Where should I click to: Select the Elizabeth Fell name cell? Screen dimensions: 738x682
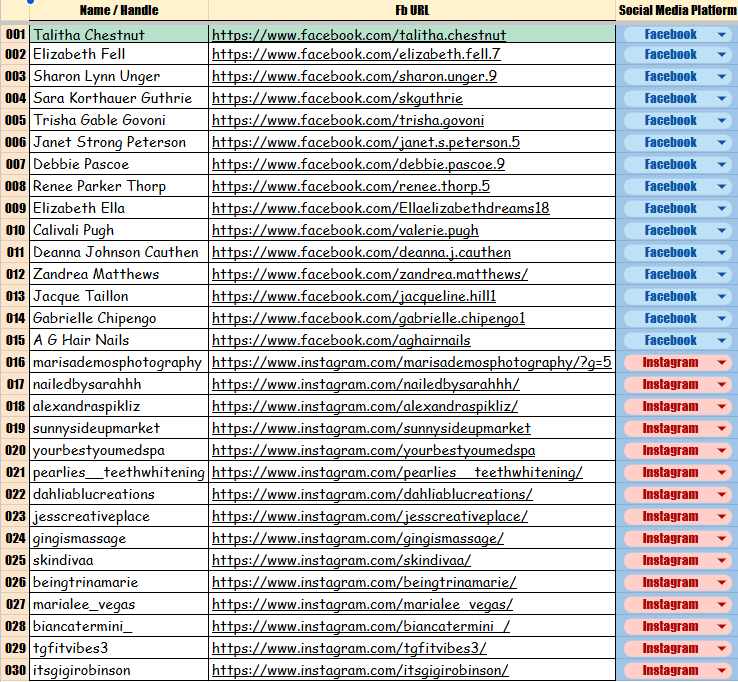pos(119,54)
